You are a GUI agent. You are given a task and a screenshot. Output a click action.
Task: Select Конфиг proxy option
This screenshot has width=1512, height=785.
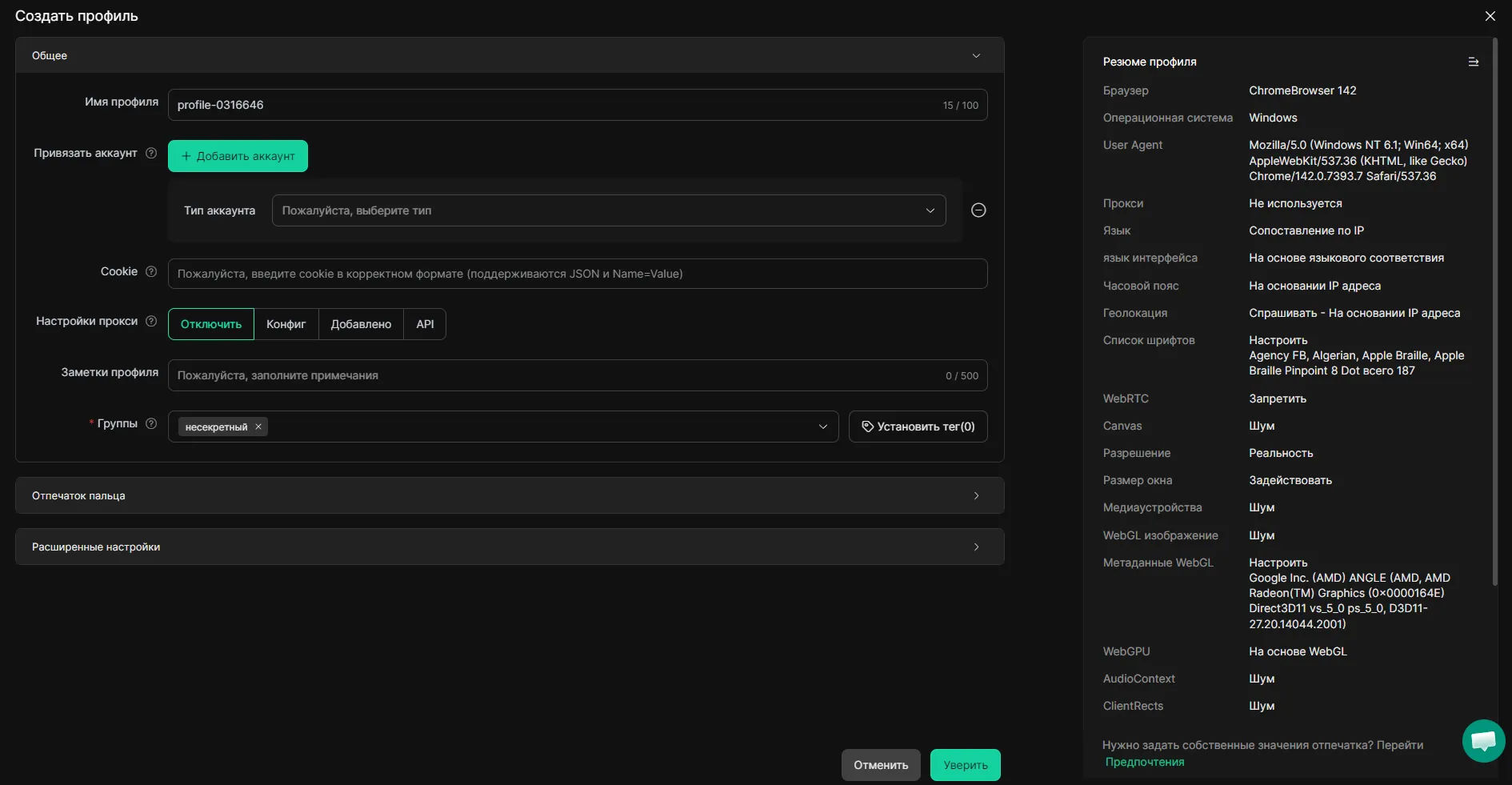point(286,324)
